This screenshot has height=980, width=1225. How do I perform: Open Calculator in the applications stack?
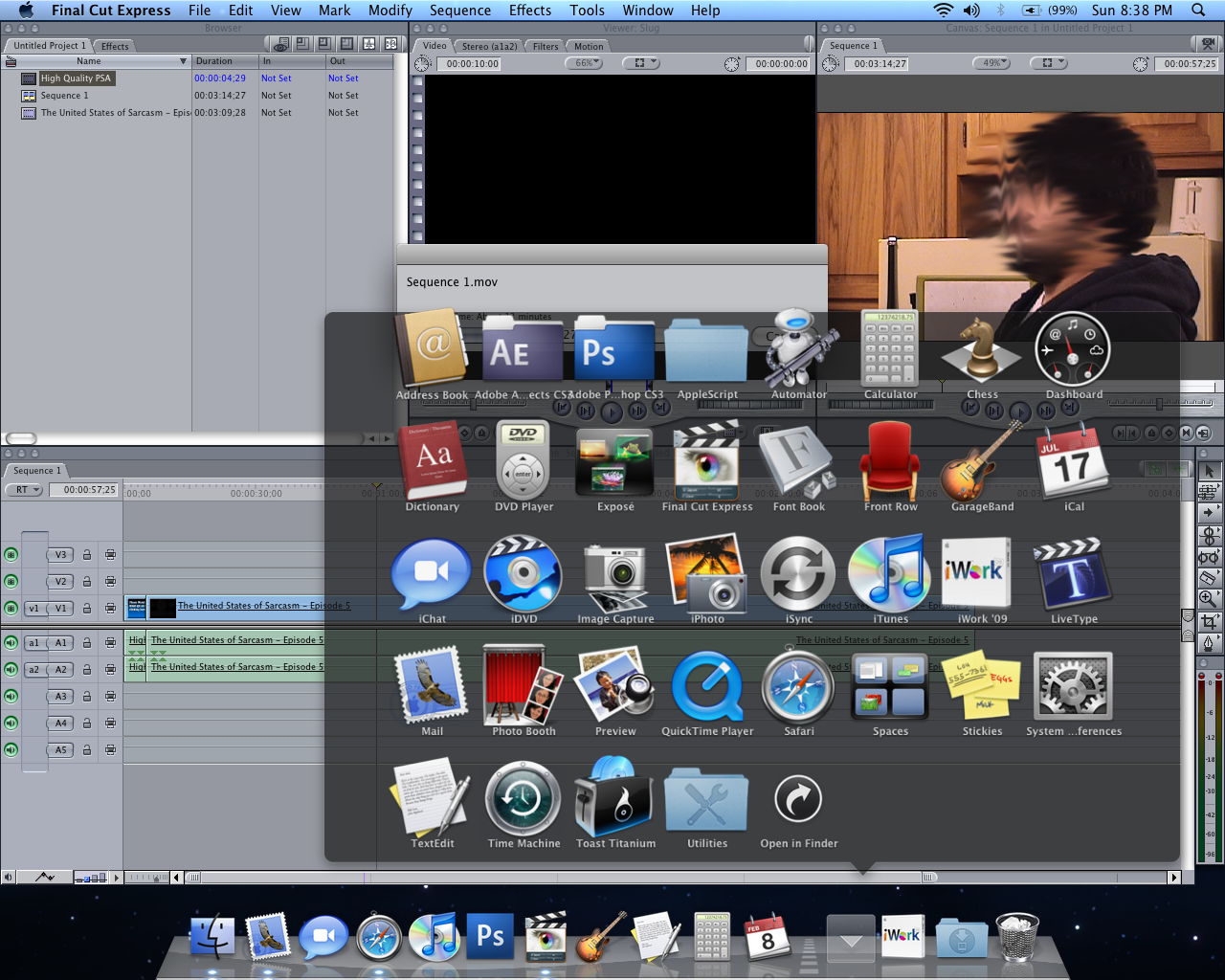click(890, 348)
